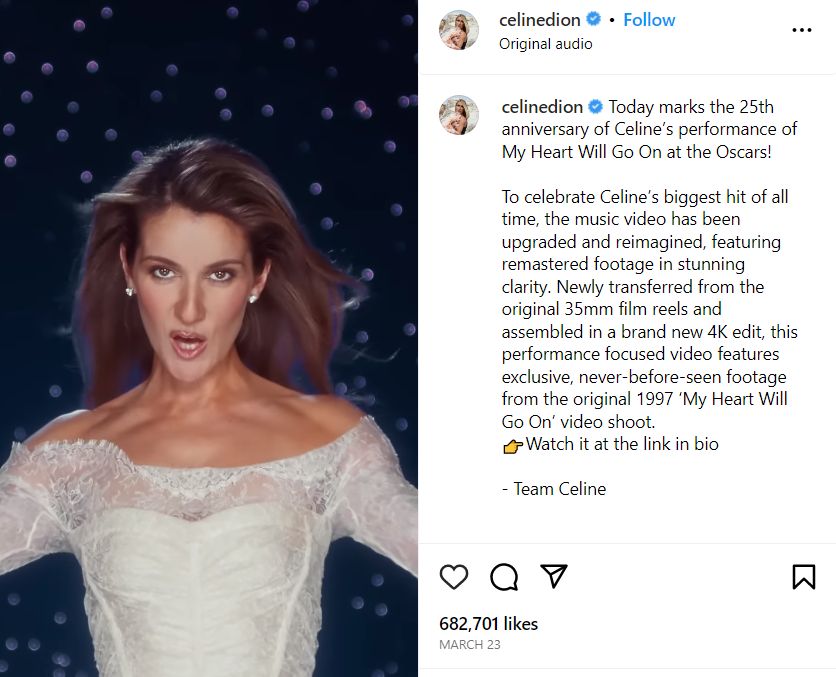This screenshot has width=836, height=677.
Task: Open the Original audio link
Action: click(546, 43)
